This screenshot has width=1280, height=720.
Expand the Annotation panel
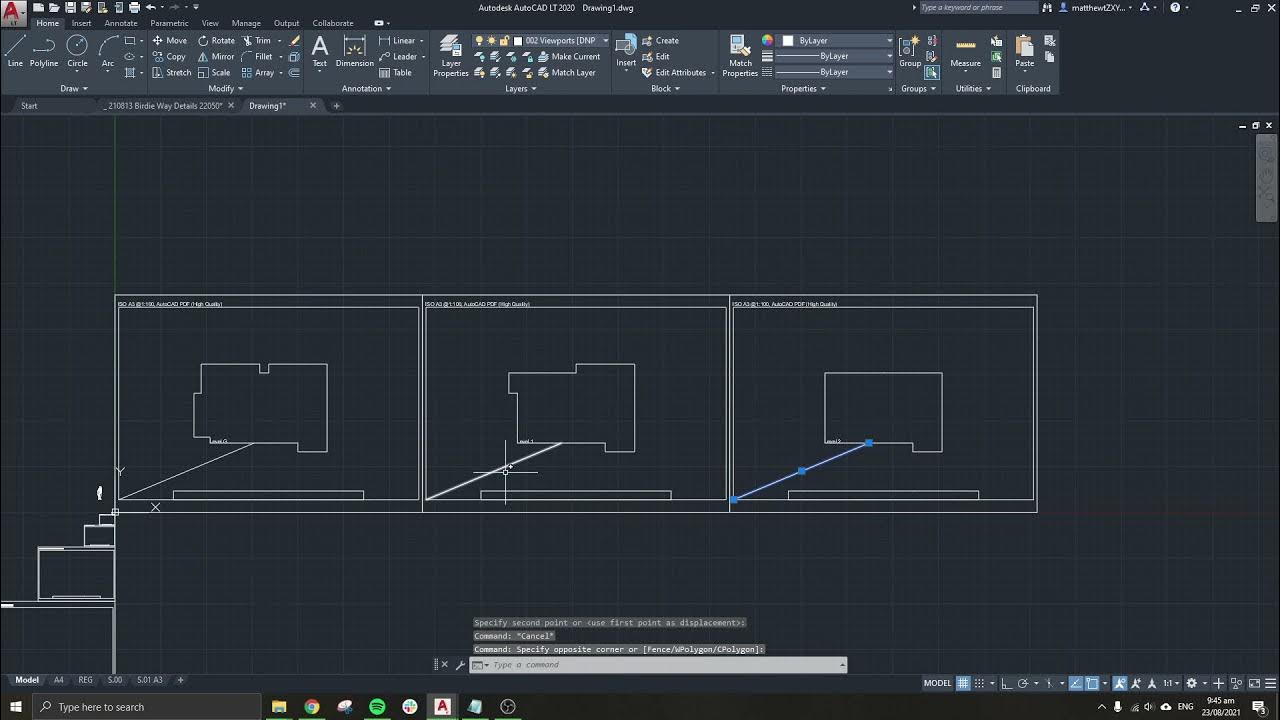click(x=366, y=89)
